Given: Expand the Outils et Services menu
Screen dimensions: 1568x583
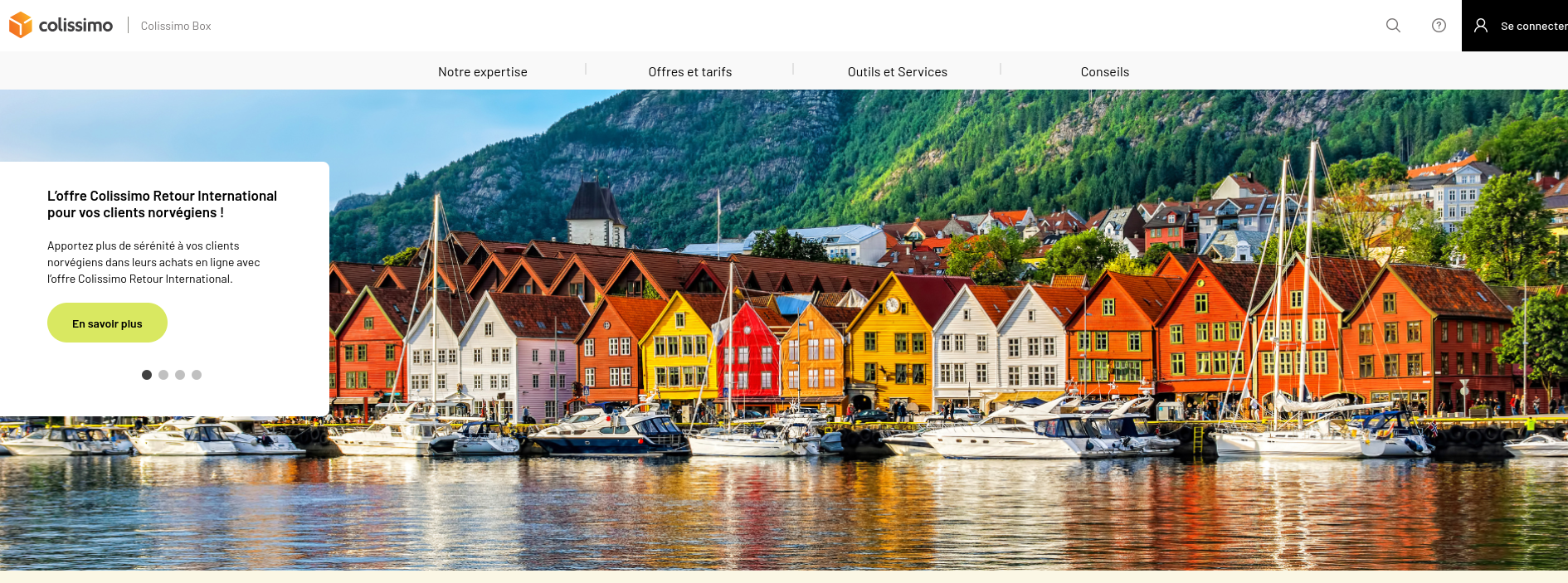Looking at the screenshot, I should pyautogui.click(x=898, y=72).
